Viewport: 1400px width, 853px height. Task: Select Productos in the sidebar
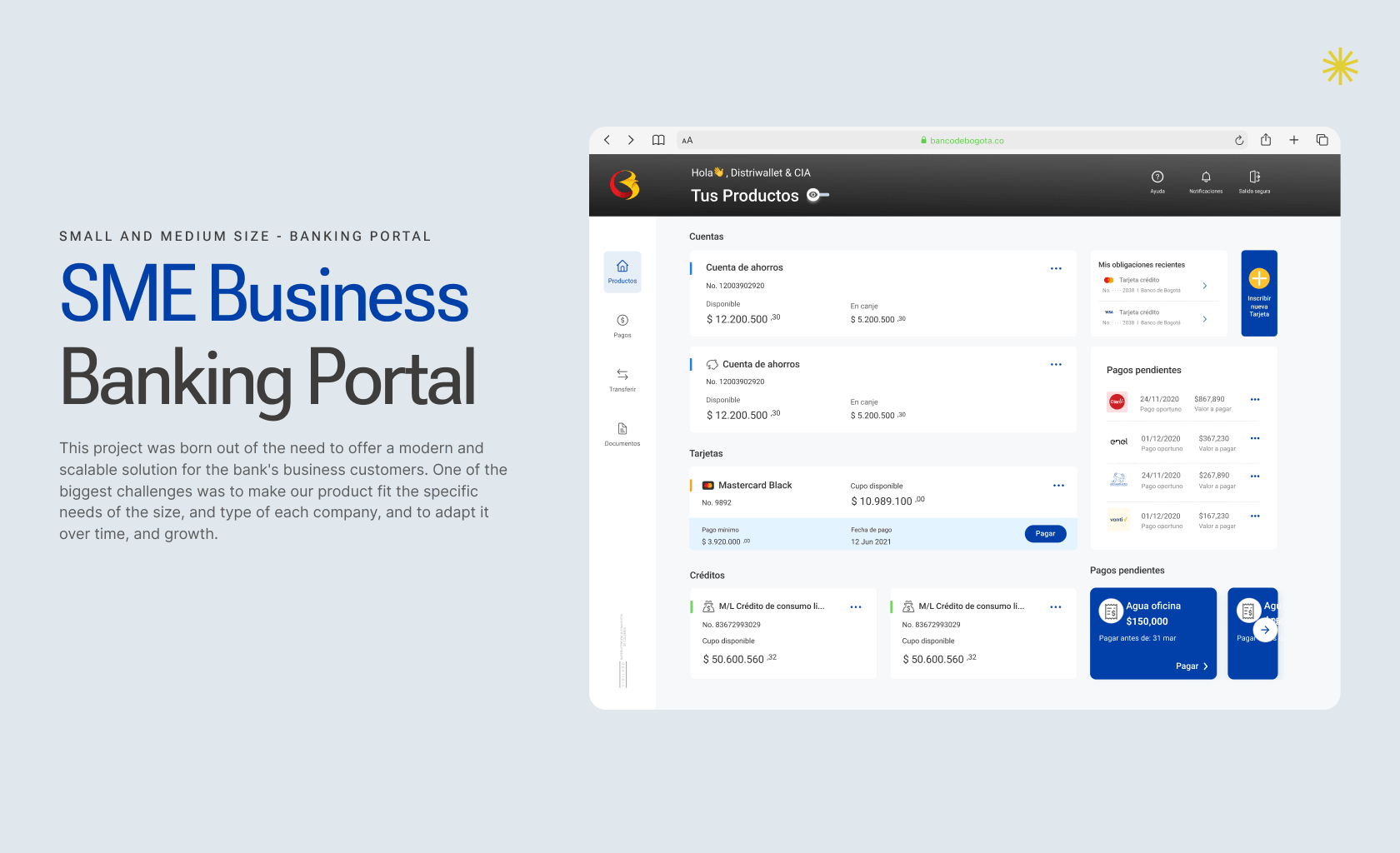(x=622, y=272)
